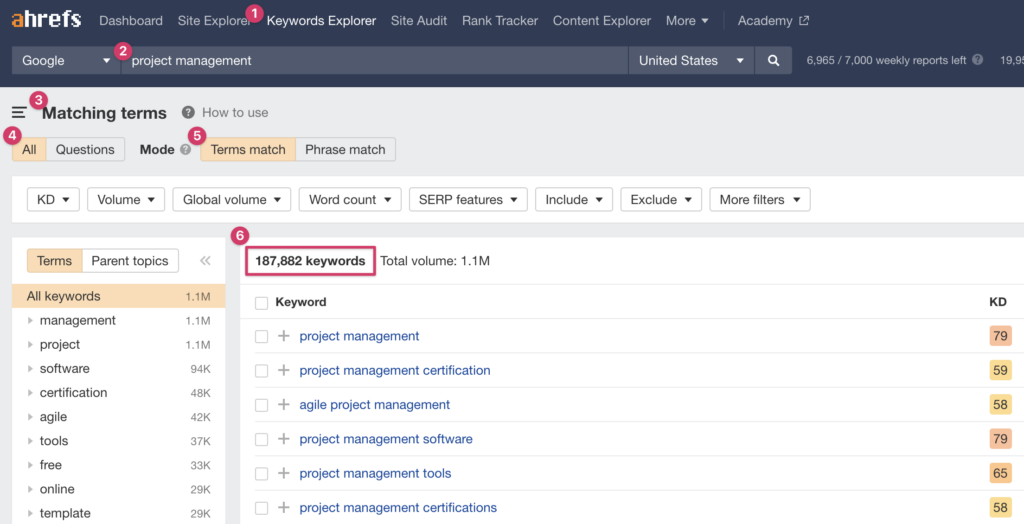Click the Ahrefs logo
This screenshot has height=524, width=1024.
tap(46, 20)
